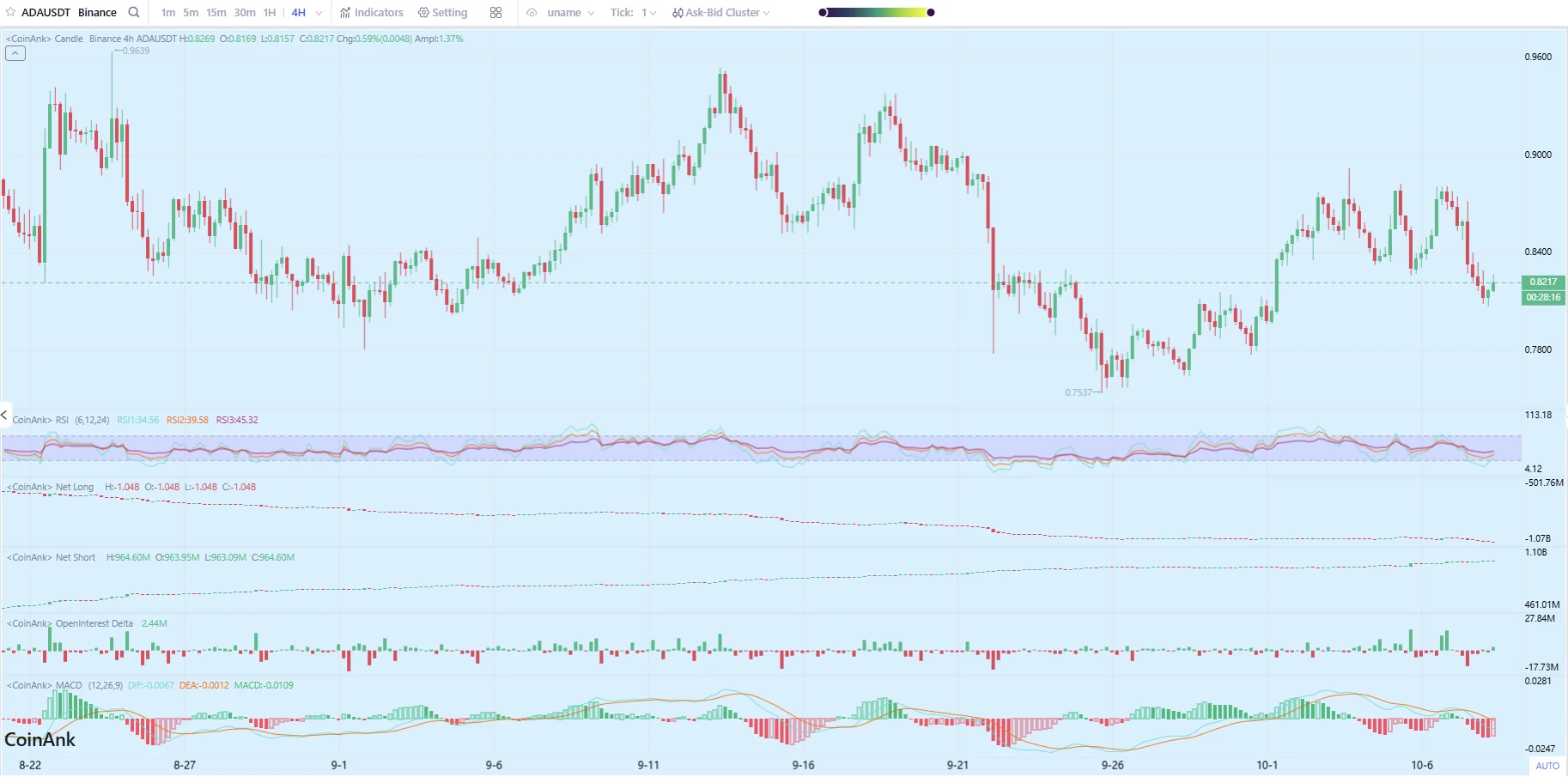The width and height of the screenshot is (1568, 777).
Task: Click the cloud save icon beside uname
Action: 532,13
